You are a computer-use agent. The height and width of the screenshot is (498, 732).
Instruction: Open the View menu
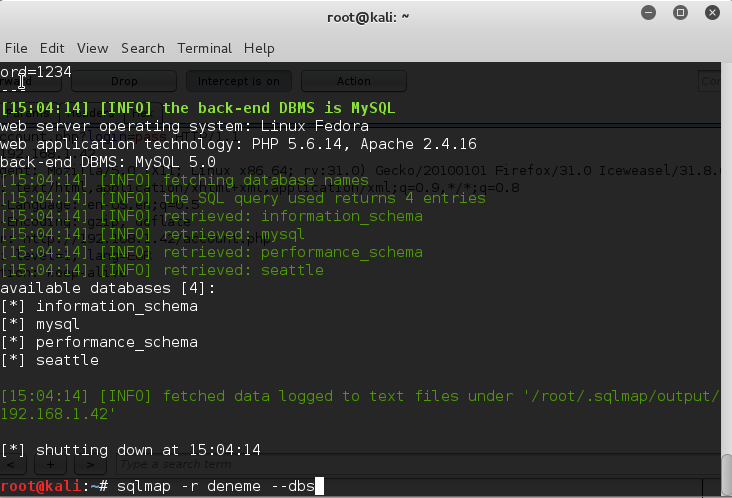coord(92,48)
